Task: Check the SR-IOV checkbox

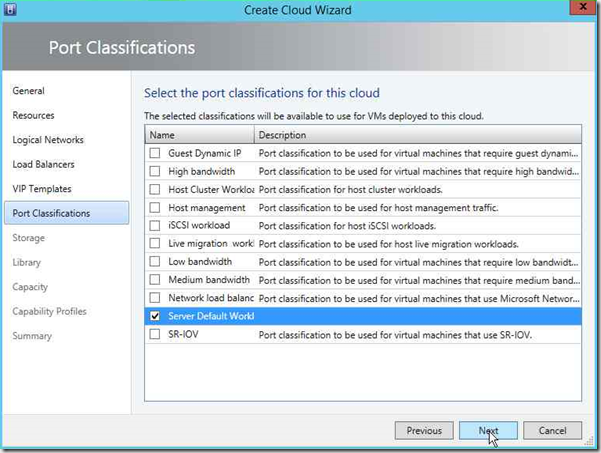Action: 155,335
